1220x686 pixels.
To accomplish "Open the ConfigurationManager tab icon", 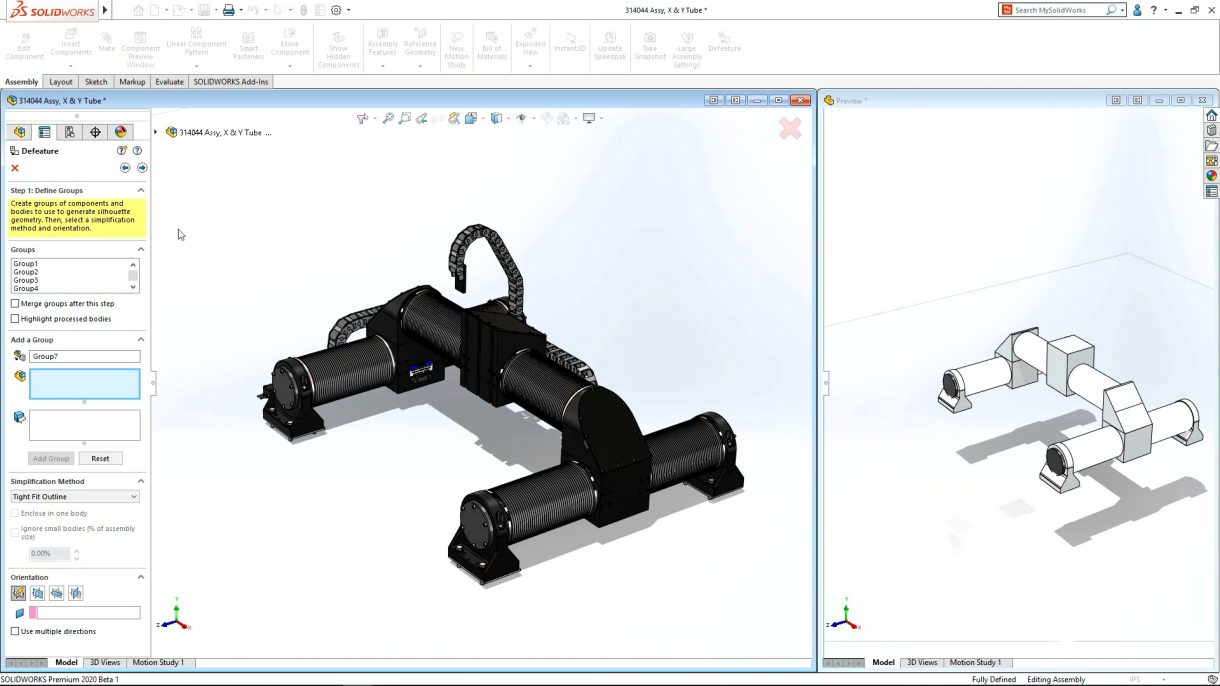I will point(69,132).
